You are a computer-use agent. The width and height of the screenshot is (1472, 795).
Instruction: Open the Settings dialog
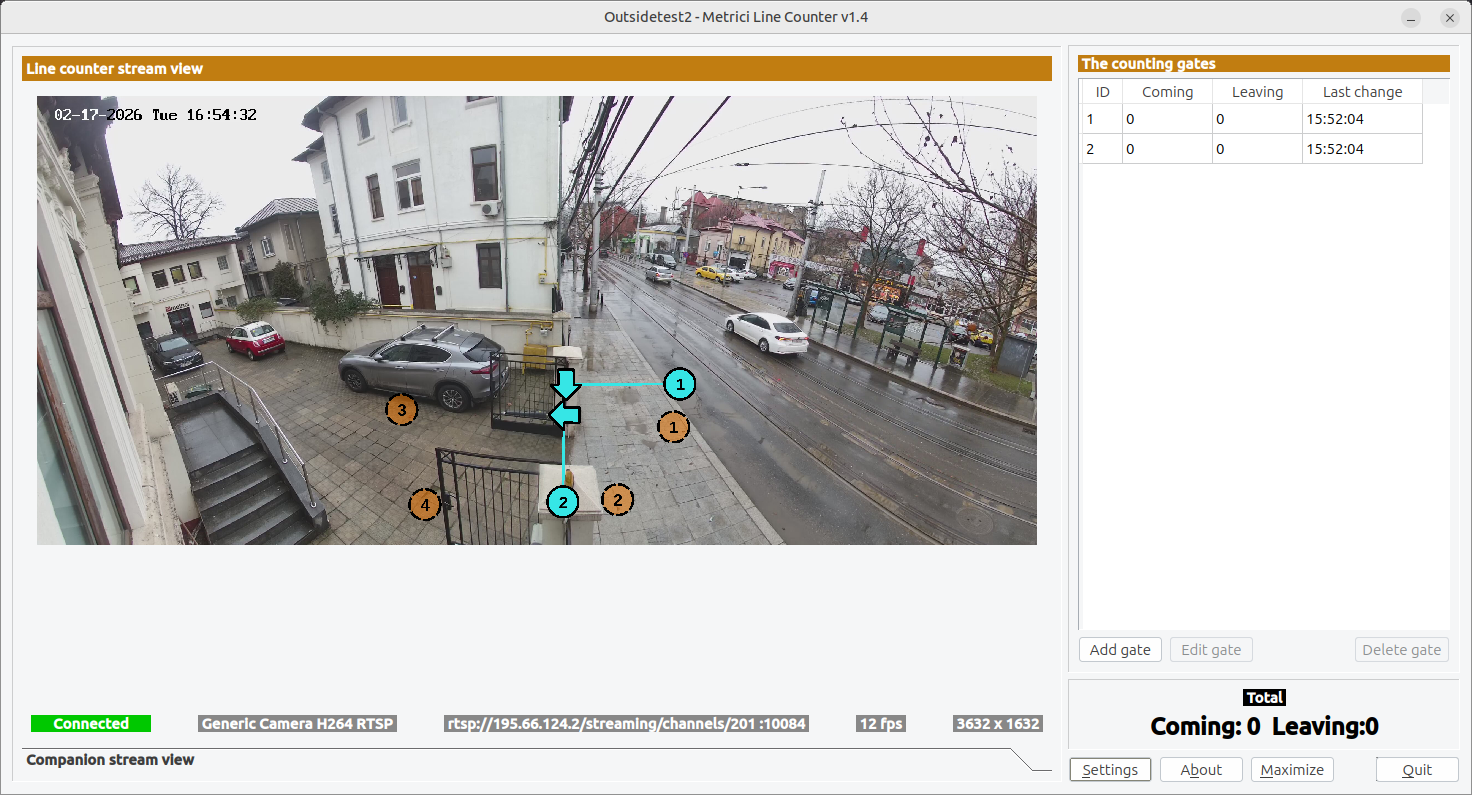coord(1110,770)
